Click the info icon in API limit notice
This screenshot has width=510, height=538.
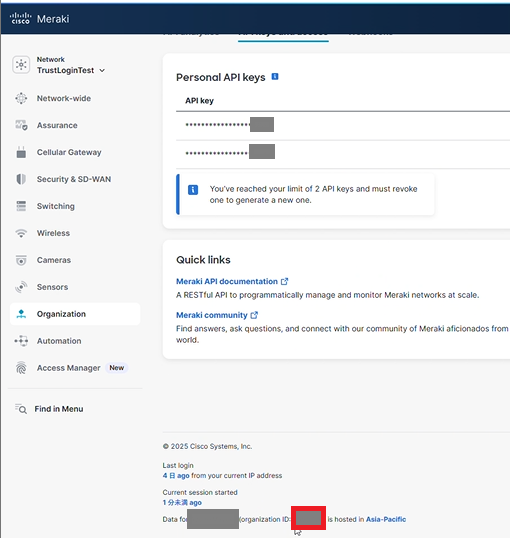tap(193, 189)
